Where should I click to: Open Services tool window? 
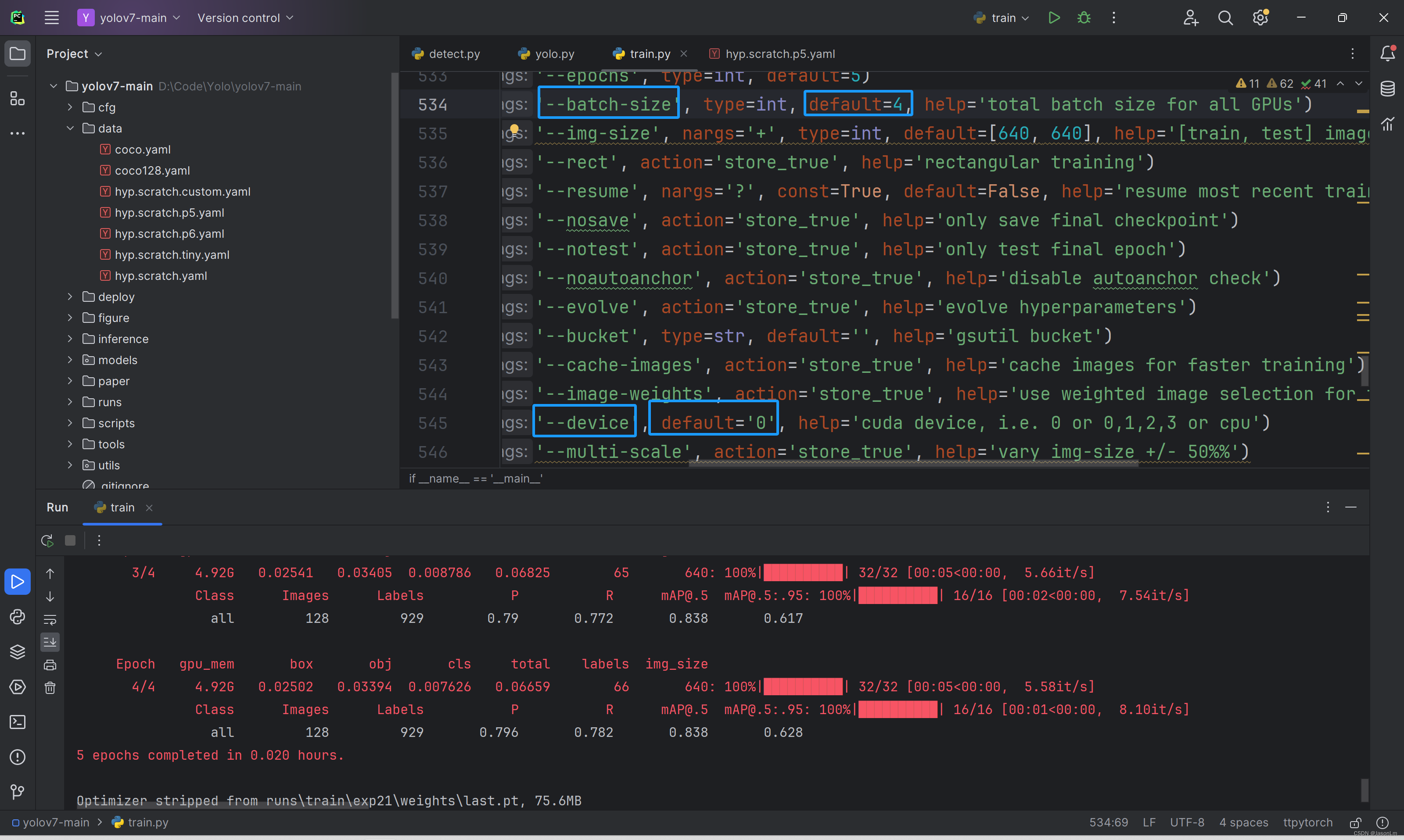(18, 686)
